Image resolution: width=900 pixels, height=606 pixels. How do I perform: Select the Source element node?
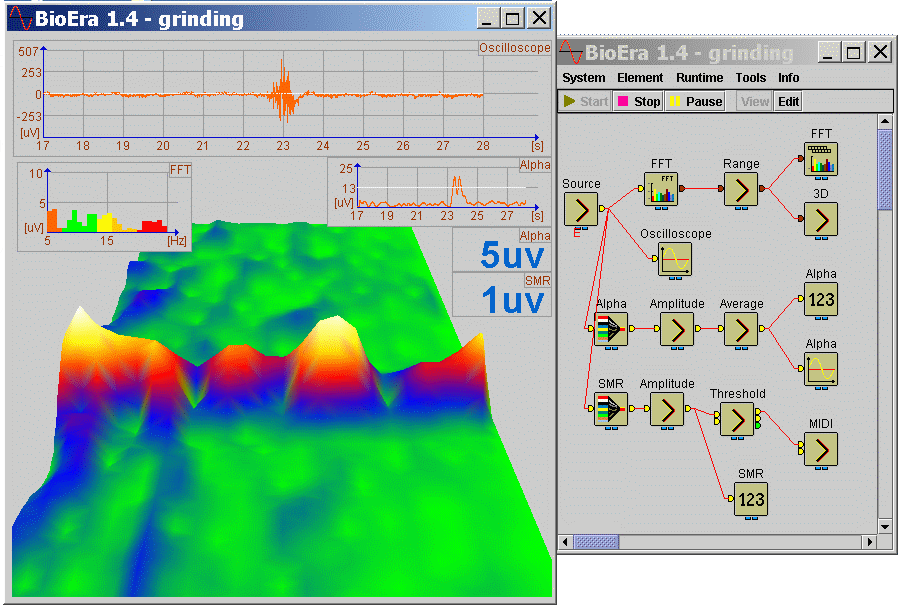tap(581, 209)
